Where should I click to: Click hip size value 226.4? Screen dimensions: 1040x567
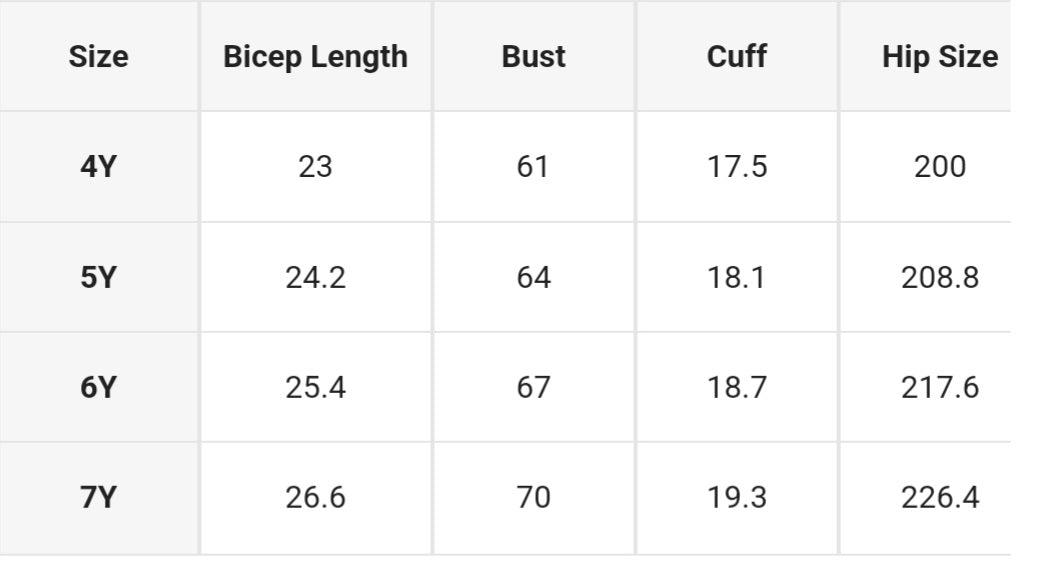click(939, 497)
